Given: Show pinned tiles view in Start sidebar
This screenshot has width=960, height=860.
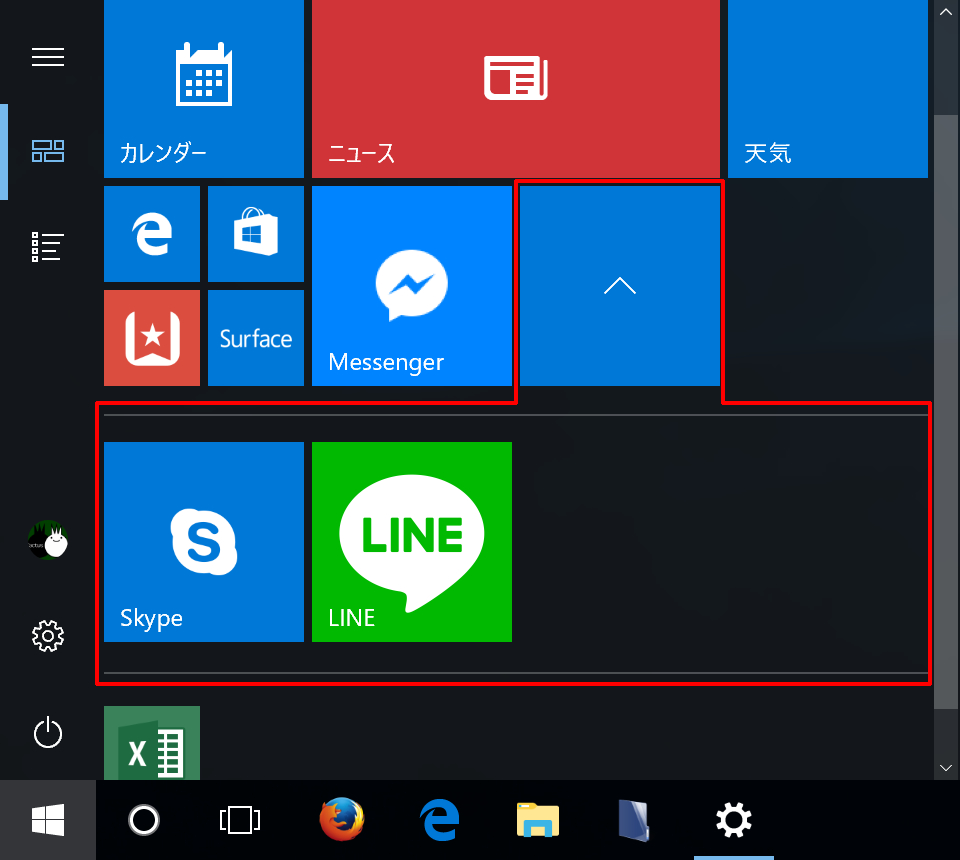Looking at the screenshot, I should point(48,151).
